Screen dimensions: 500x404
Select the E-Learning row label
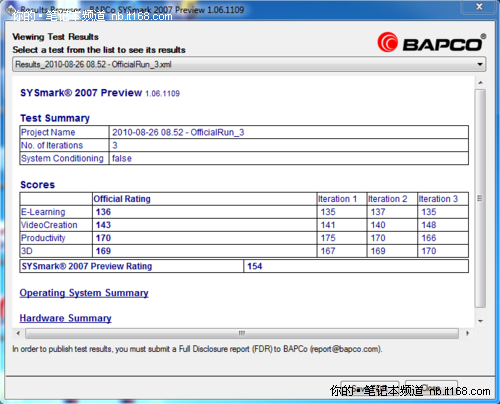pos(43,212)
